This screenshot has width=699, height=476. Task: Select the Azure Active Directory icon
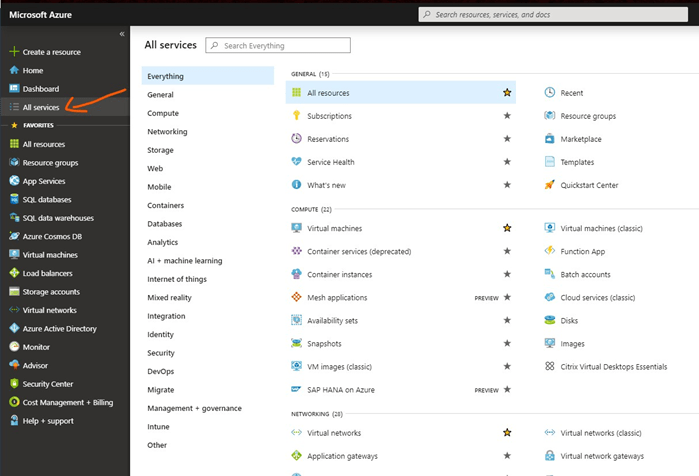pyautogui.click(x=14, y=328)
